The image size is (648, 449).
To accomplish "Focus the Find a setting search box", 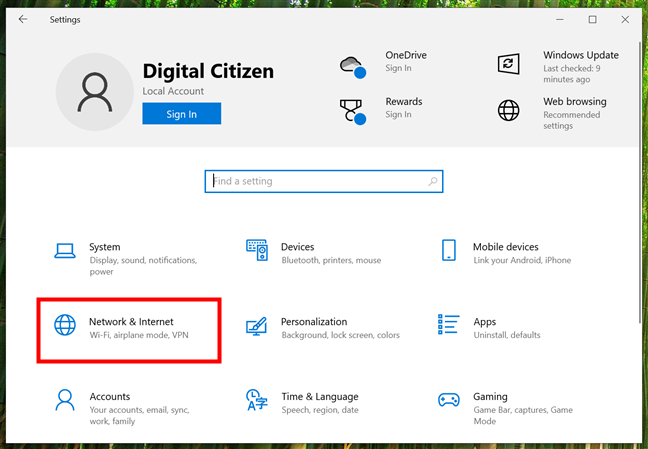I will click(x=324, y=181).
